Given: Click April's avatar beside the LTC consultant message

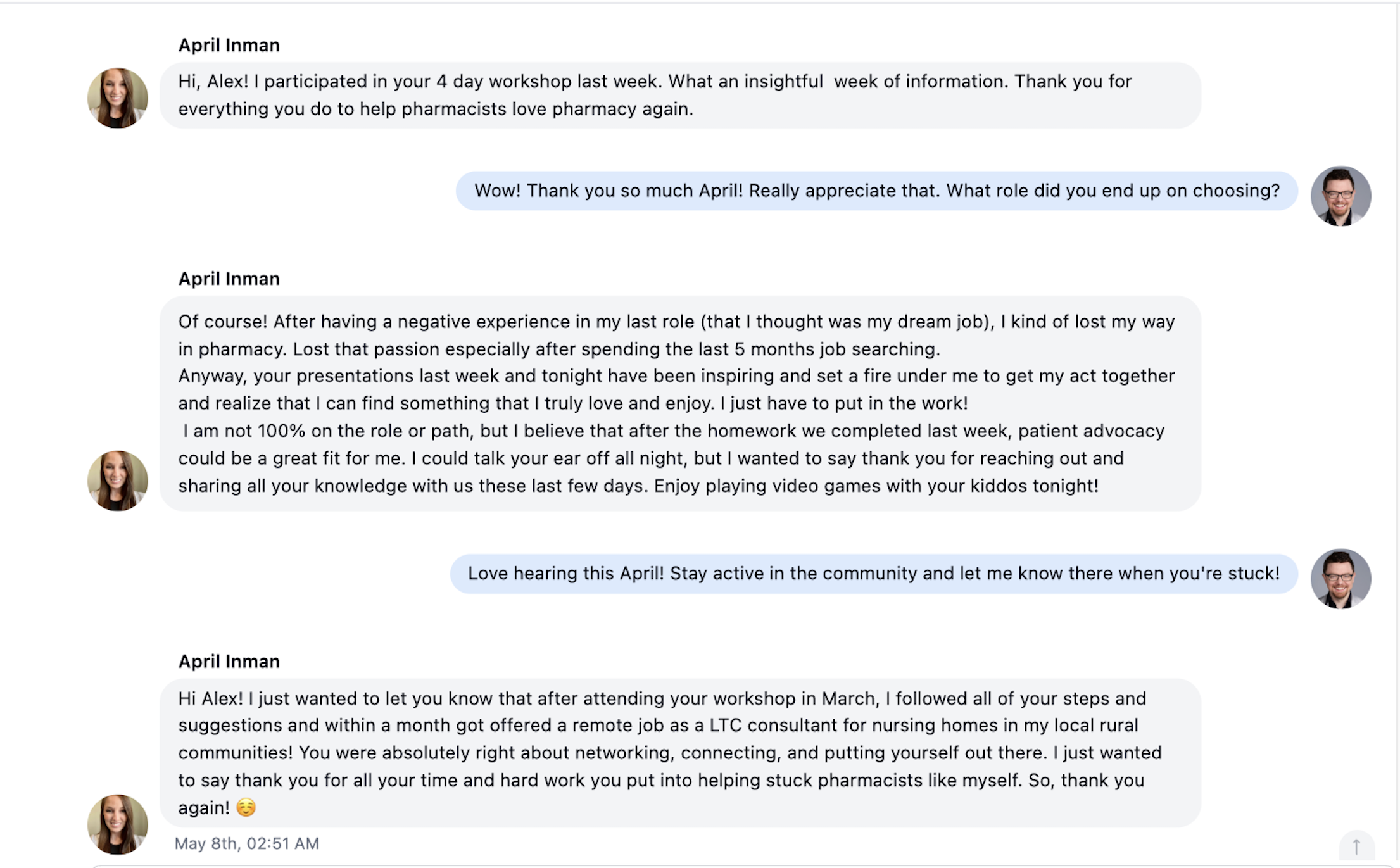Looking at the screenshot, I should point(118,824).
